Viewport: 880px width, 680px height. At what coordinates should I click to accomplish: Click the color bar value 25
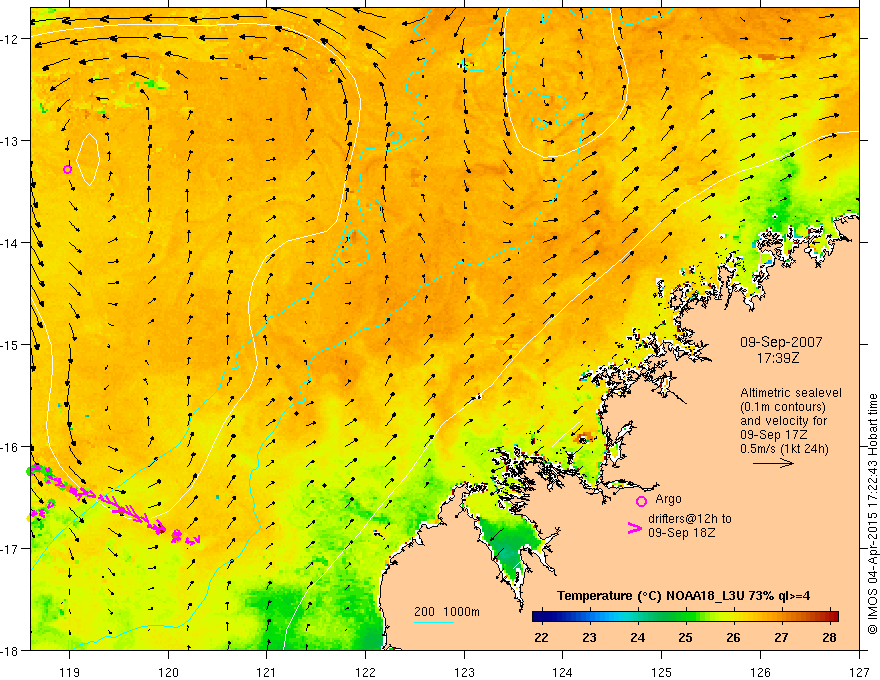tap(685, 637)
